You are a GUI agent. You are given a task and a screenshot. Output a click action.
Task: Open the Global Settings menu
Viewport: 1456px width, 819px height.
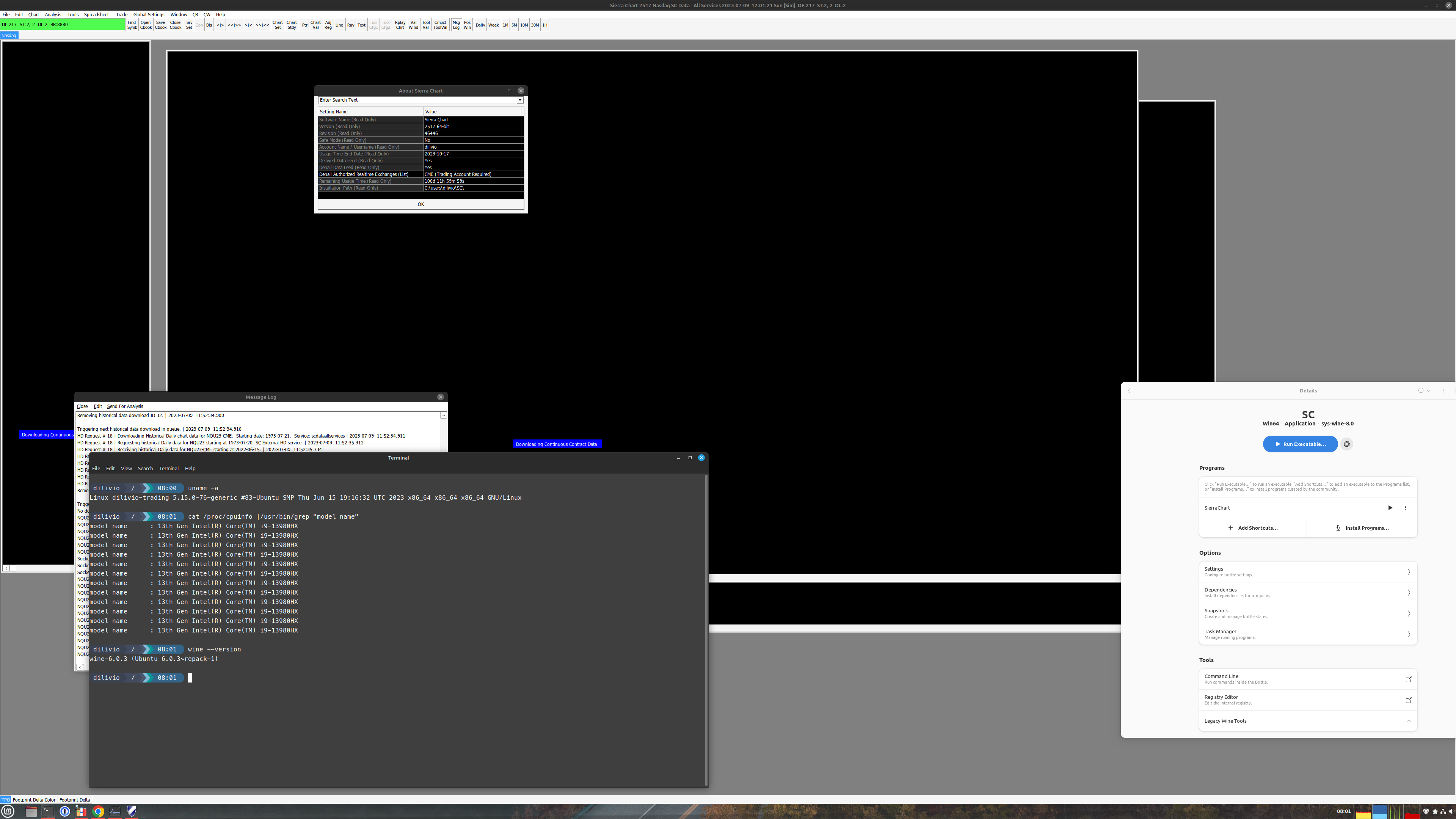(x=148, y=15)
